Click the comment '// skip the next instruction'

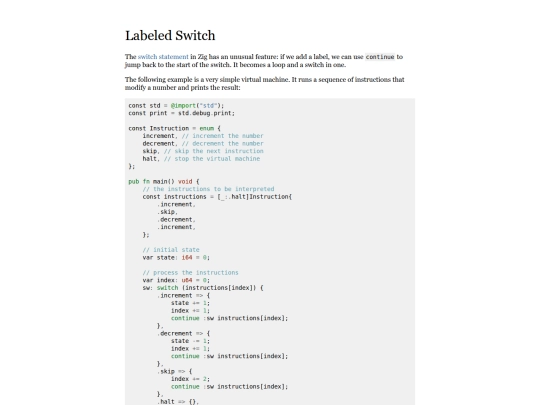pyautogui.click(x=214, y=151)
